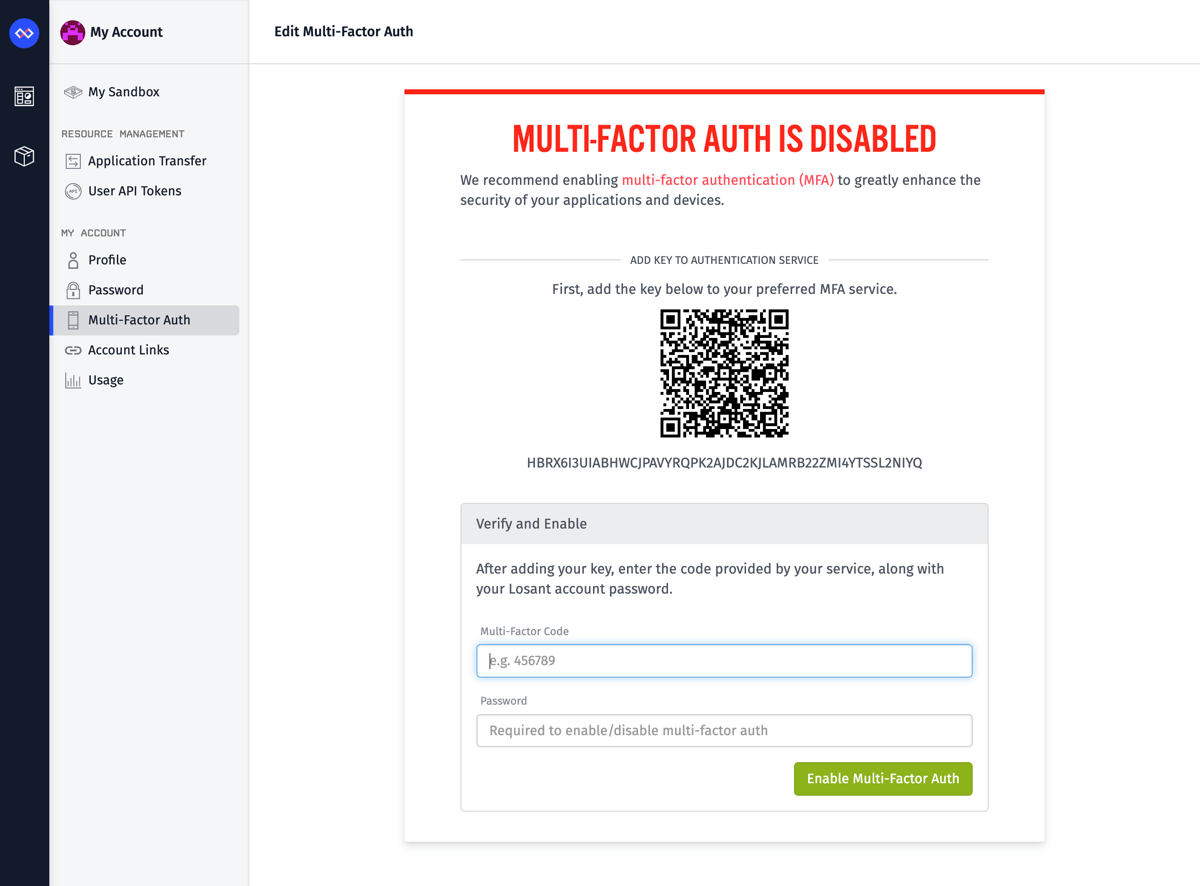Open the applications cube icon in the dark rail

[24, 156]
